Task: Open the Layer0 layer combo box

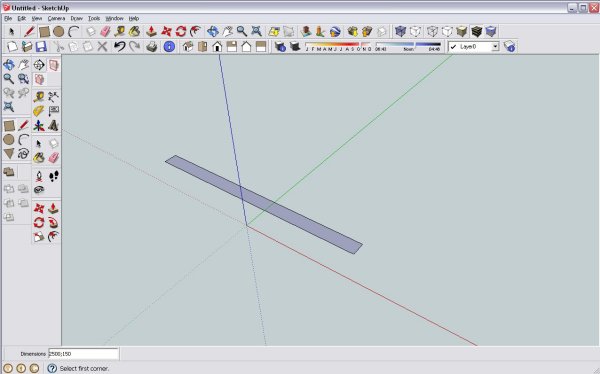Action: (474, 47)
